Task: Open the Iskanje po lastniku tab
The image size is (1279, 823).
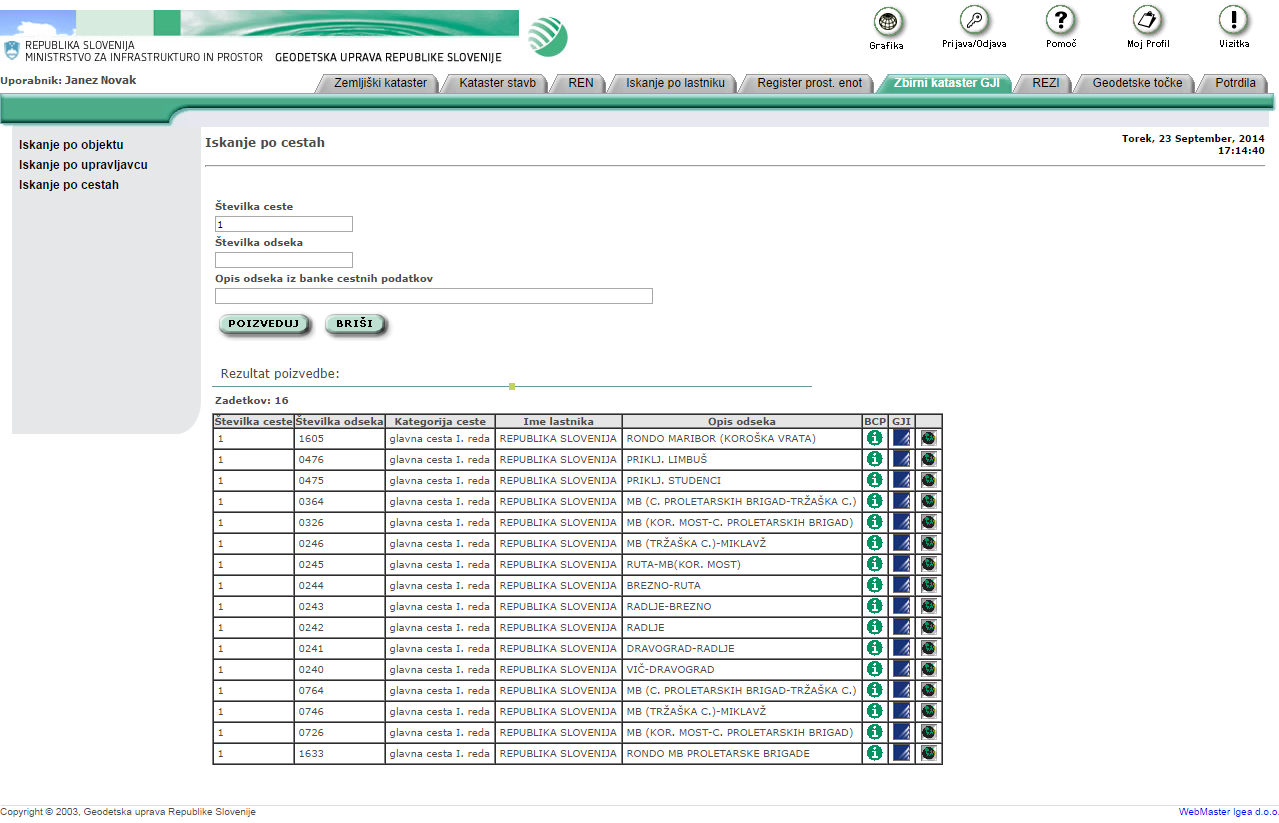Action: click(x=675, y=83)
